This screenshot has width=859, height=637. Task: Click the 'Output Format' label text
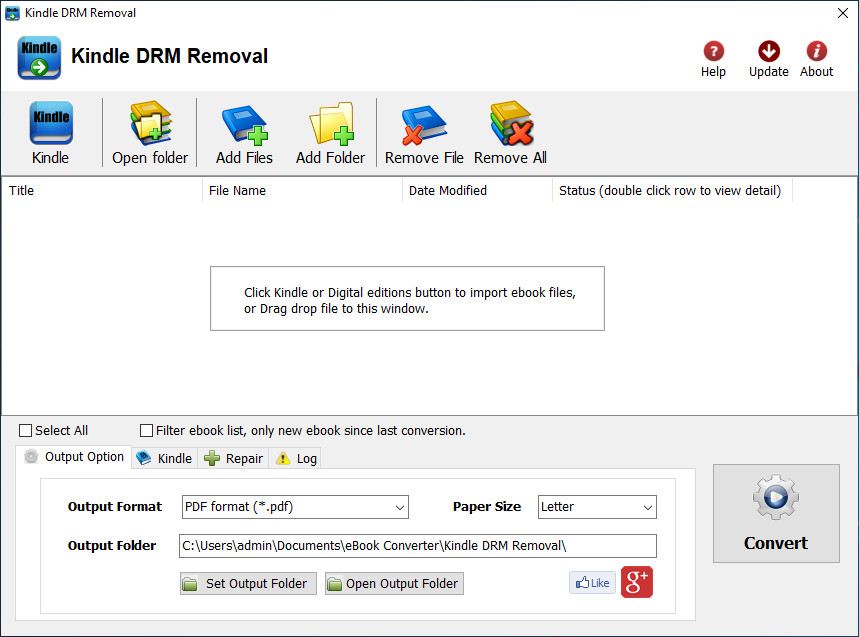(114, 507)
